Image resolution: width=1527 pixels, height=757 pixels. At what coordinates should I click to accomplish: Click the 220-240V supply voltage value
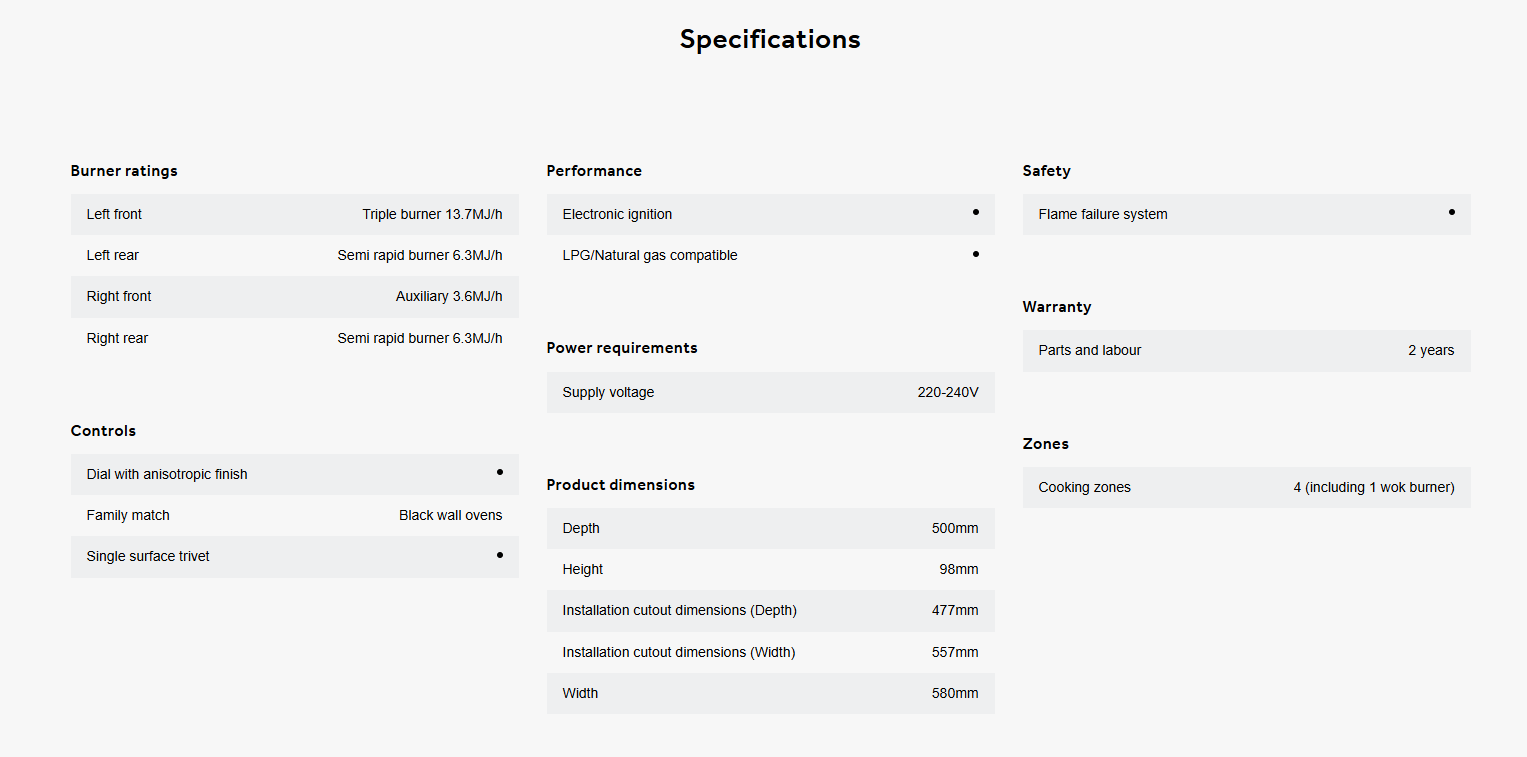947,392
